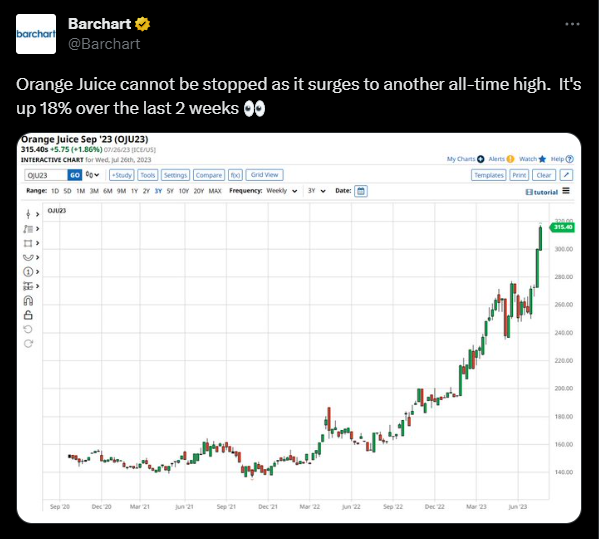Open the tutorial link
The width and height of the screenshot is (599, 539).
(x=542, y=192)
